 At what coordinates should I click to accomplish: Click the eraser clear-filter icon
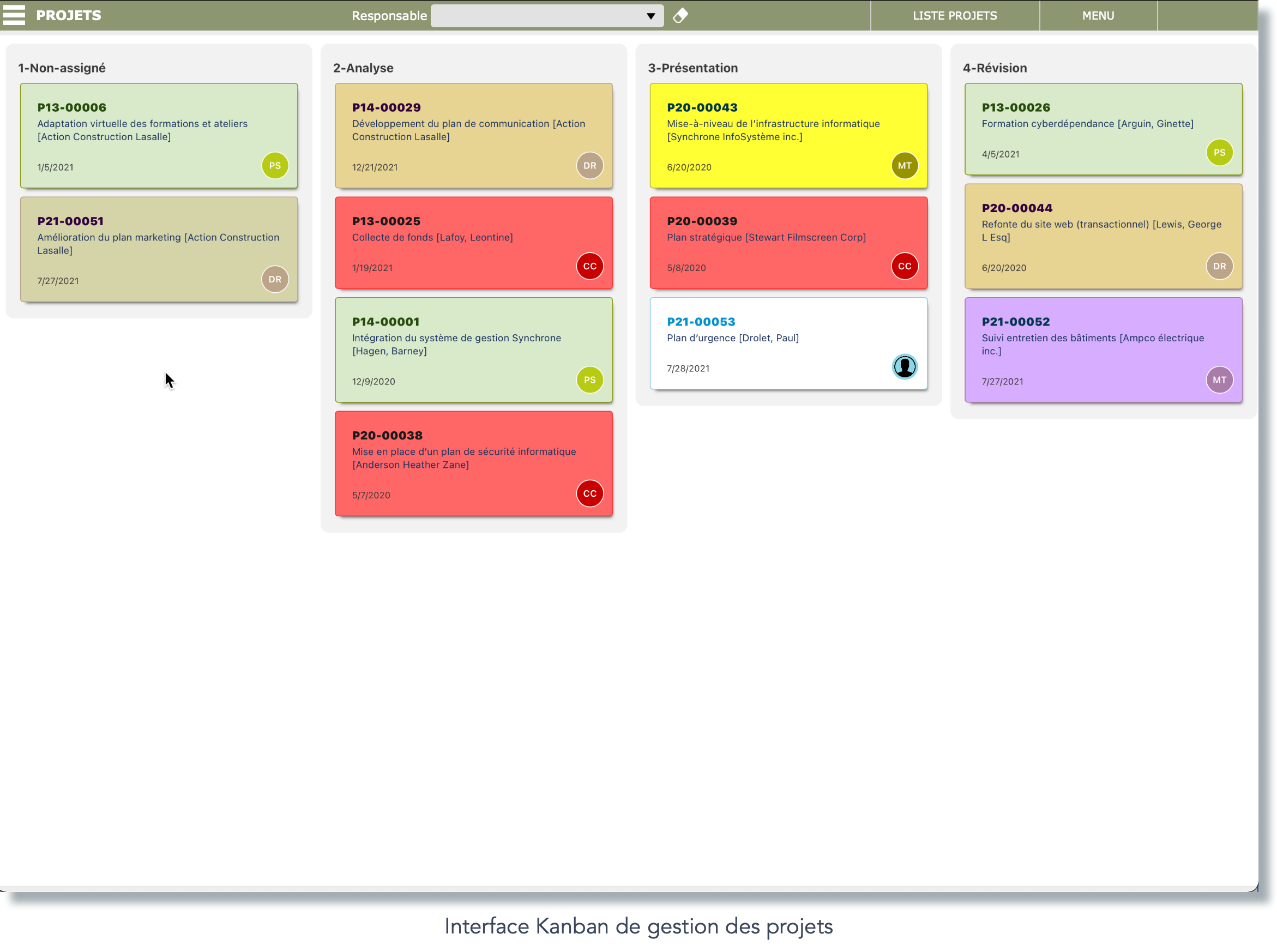(680, 16)
